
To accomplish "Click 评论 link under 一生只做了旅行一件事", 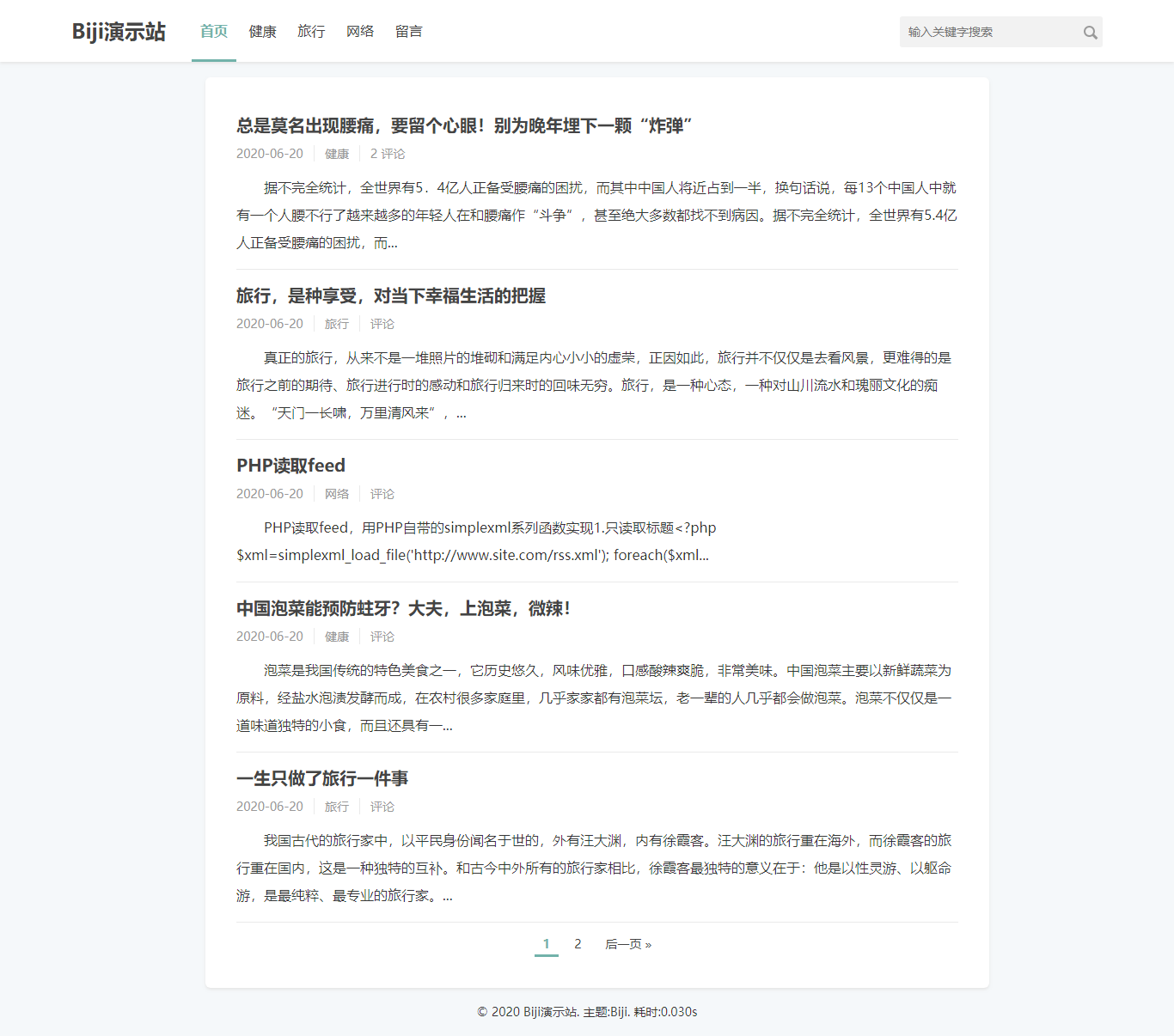I will pyautogui.click(x=382, y=807).
